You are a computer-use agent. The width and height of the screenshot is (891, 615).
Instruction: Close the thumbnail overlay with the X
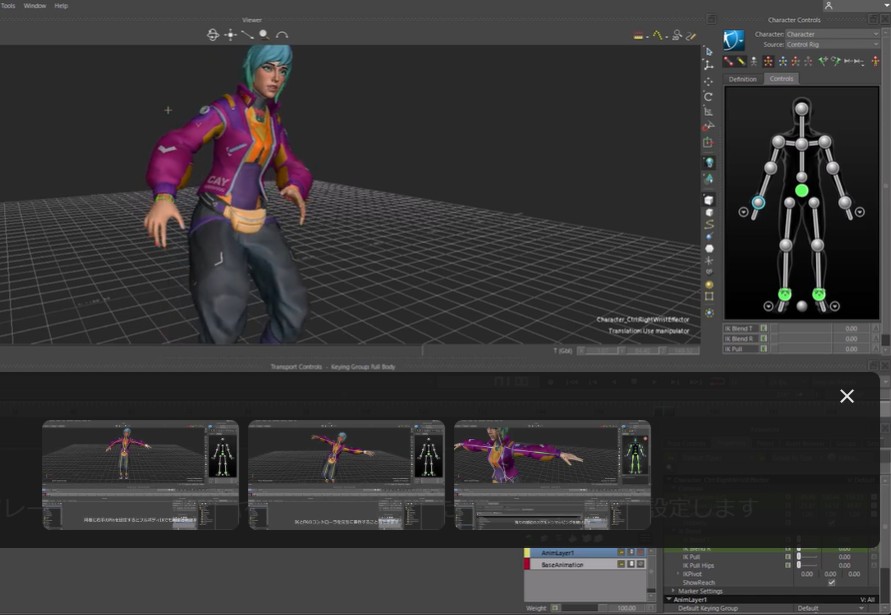click(x=847, y=396)
